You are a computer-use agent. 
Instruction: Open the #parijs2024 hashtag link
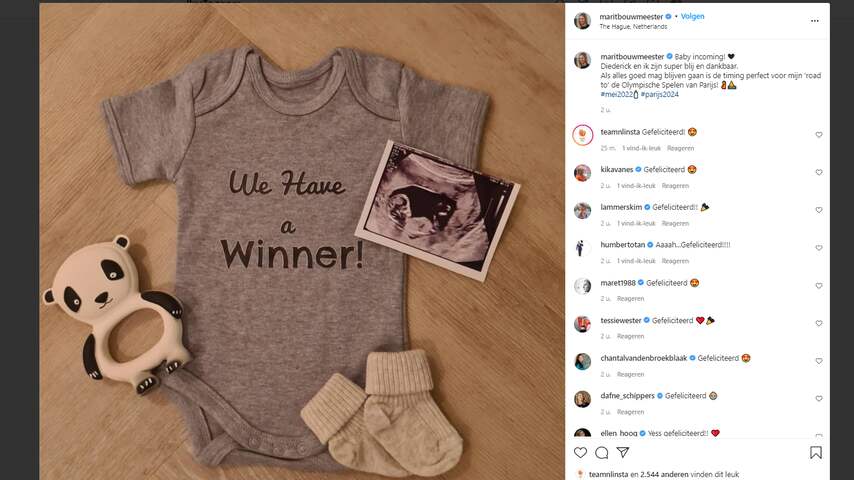660,94
